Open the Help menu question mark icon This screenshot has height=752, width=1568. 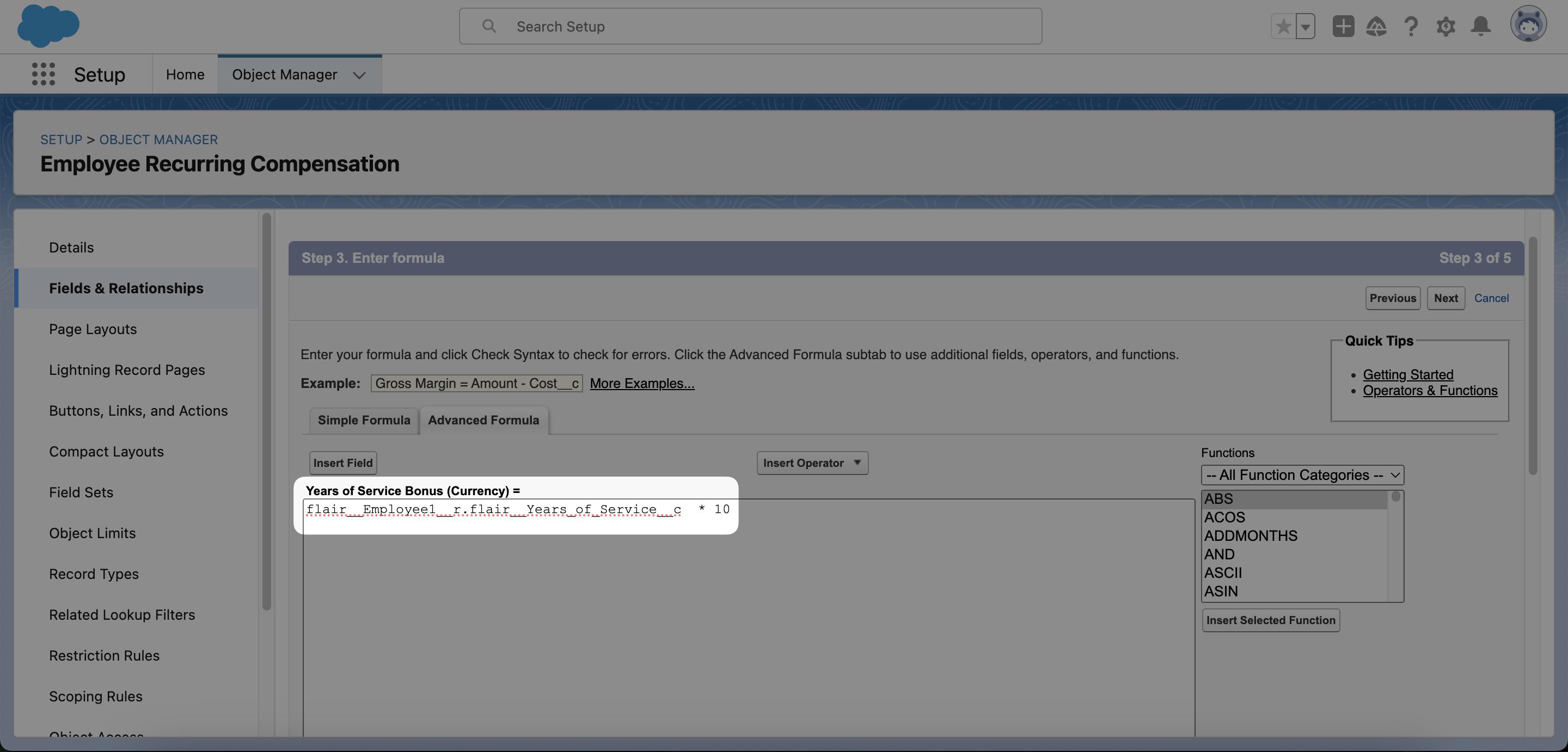(1411, 26)
